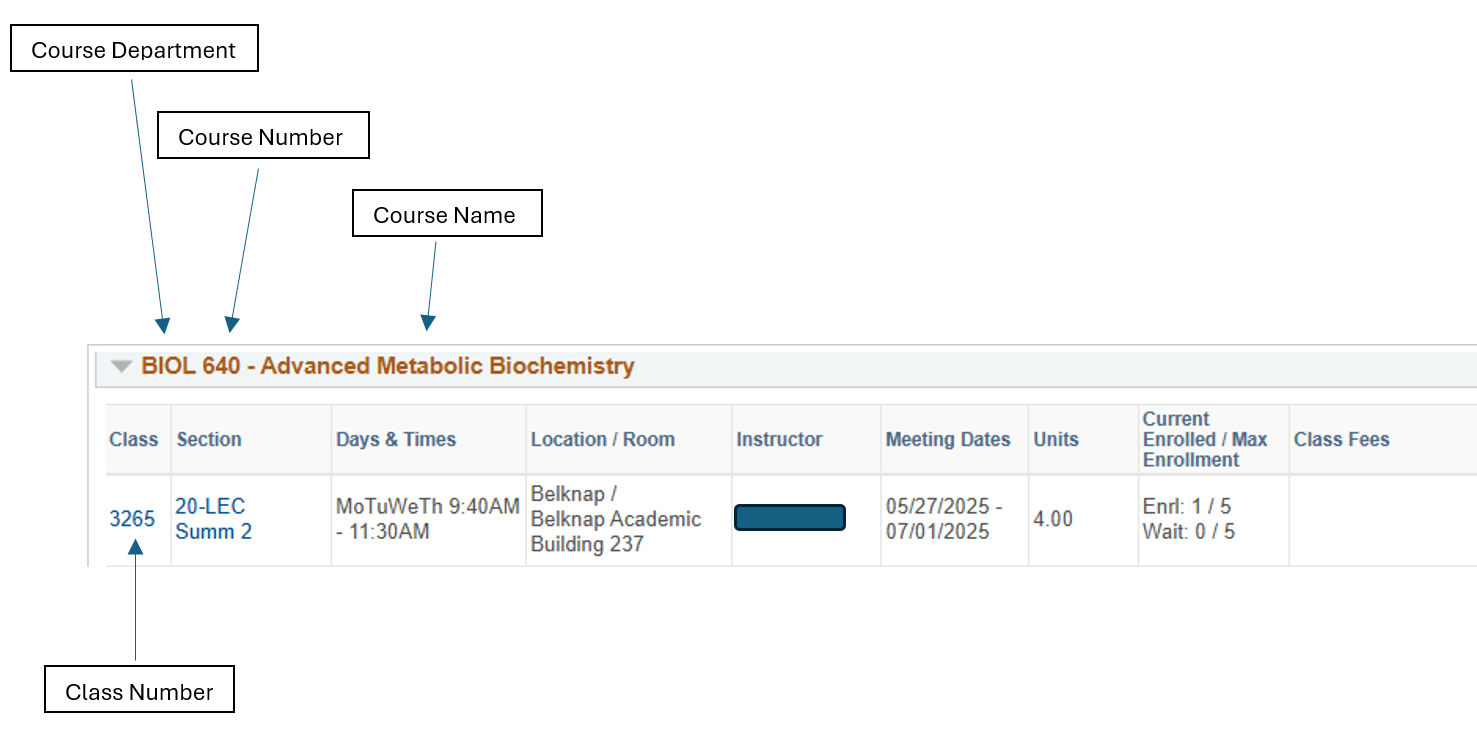Collapse the BIOL 640 course section triangle
Viewport: 1477px width, 734px height.
(x=121, y=367)
